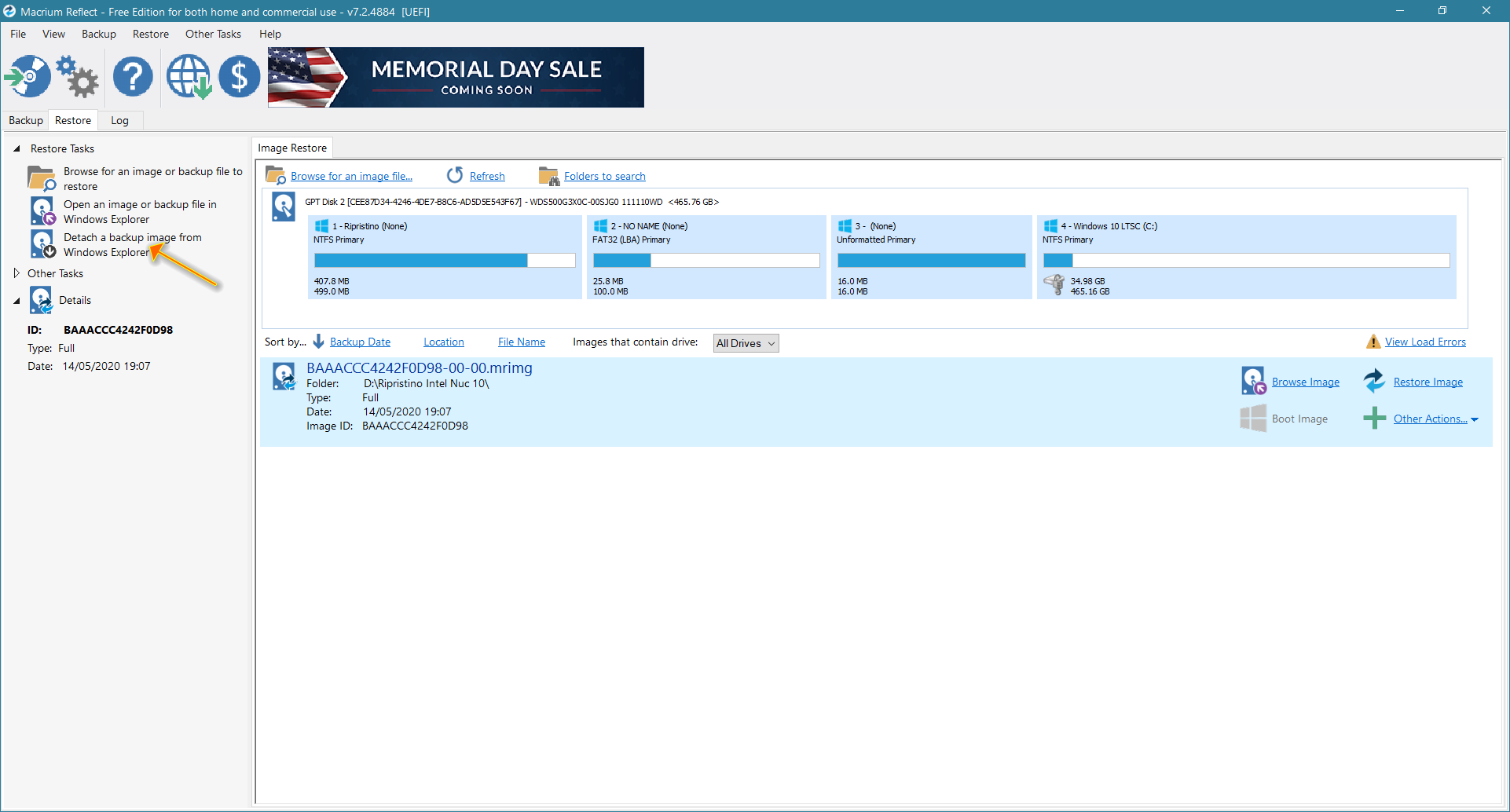Open the Other Actions dropdown arrow

tap(1475, 419)
